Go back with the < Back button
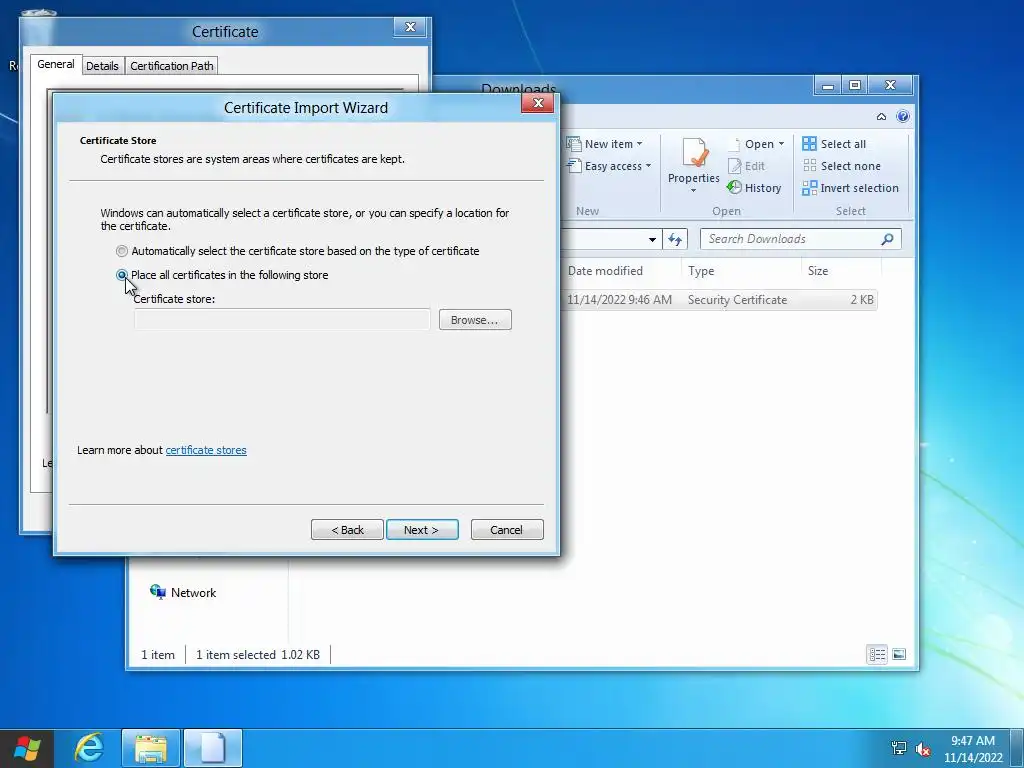The image size is (1024, 768). pos(347,530)
